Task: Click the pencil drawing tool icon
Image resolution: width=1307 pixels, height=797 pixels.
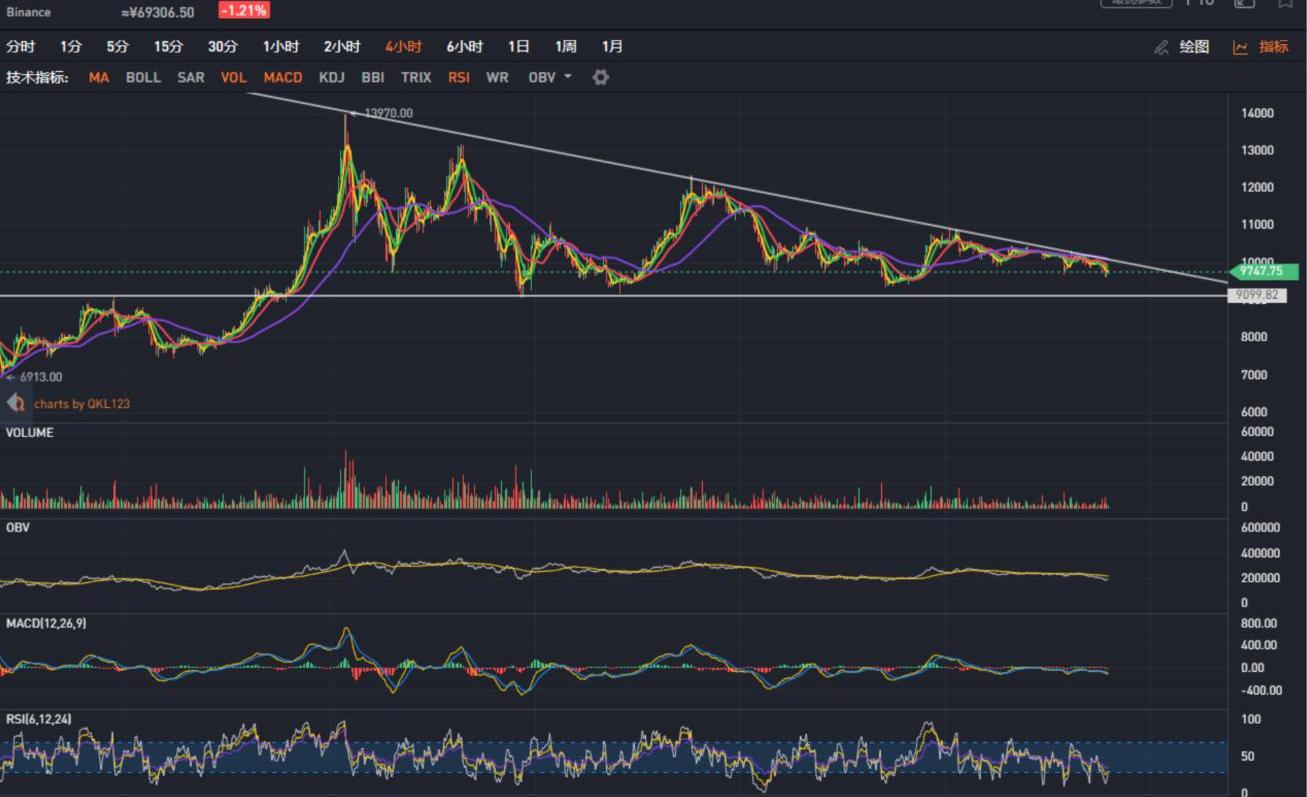Action: coord(1161,47)
